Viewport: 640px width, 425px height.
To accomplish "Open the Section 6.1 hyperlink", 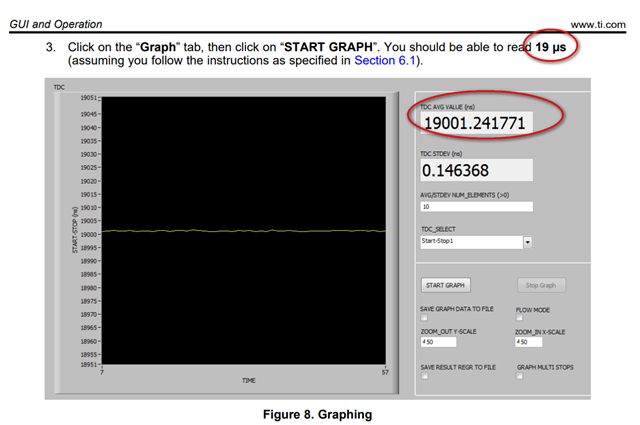I will (x=384, y=60).
